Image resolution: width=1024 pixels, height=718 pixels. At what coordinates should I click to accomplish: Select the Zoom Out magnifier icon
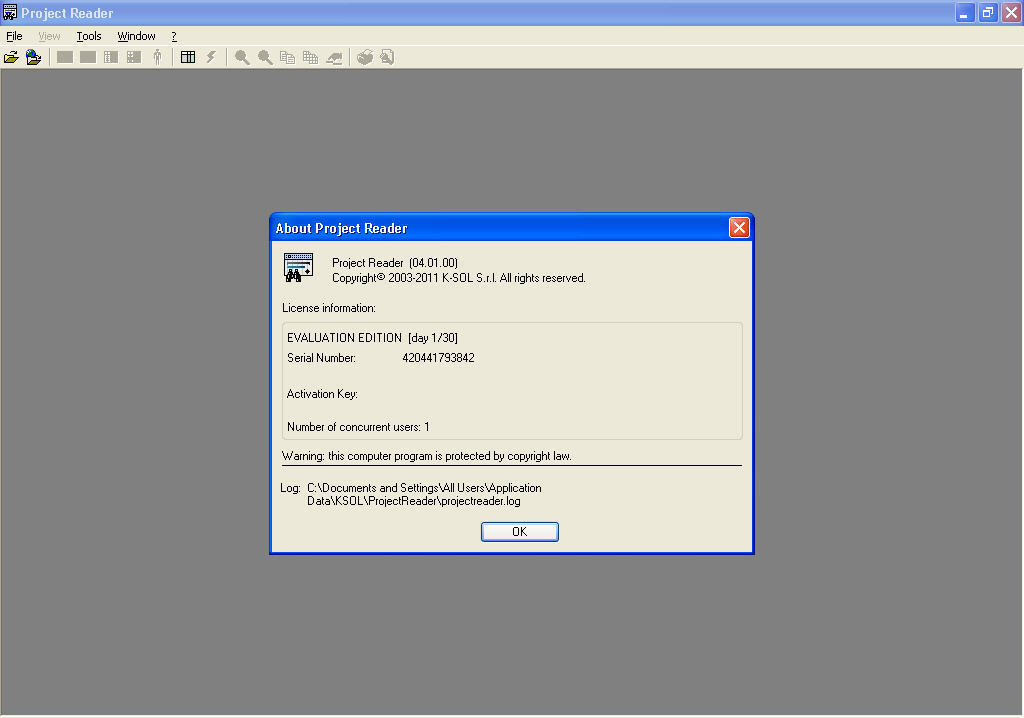(x=264, y=57)
